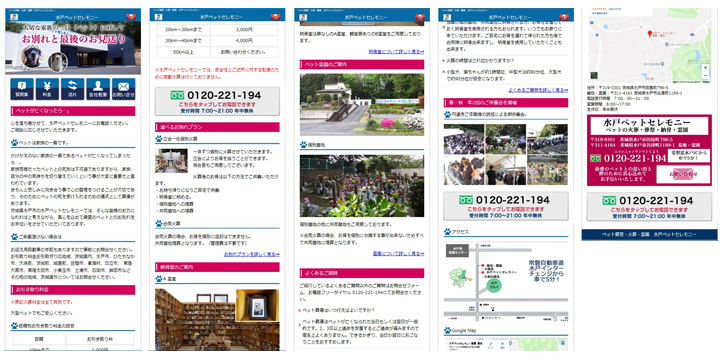The height and width of the screenshot is (360, 720).
Task: Click the paw icon beside ご来園頂けない場合は
Action: (15, 237)
